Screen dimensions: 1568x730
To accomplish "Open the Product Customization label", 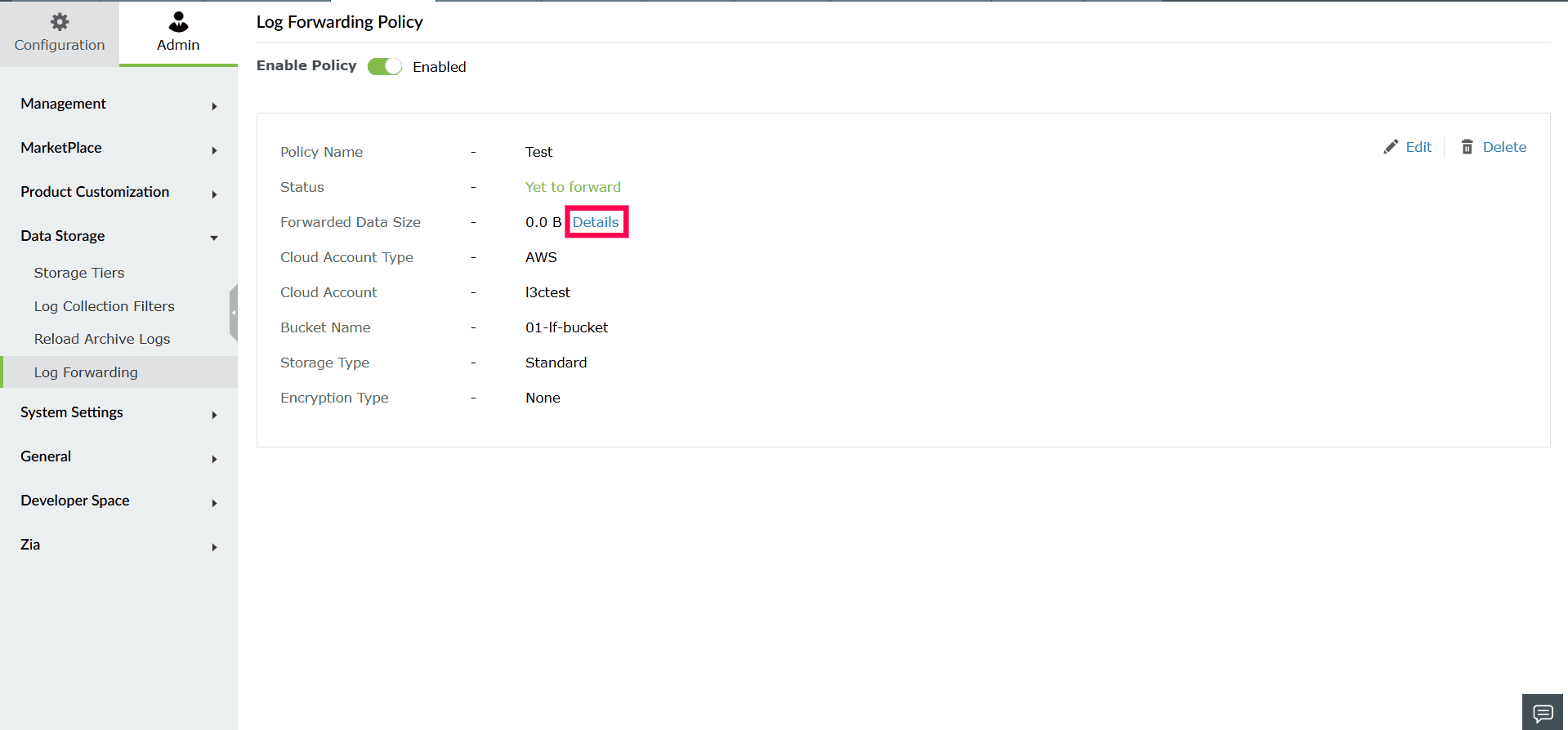I will pyautogui.click(x=95, y=192).
